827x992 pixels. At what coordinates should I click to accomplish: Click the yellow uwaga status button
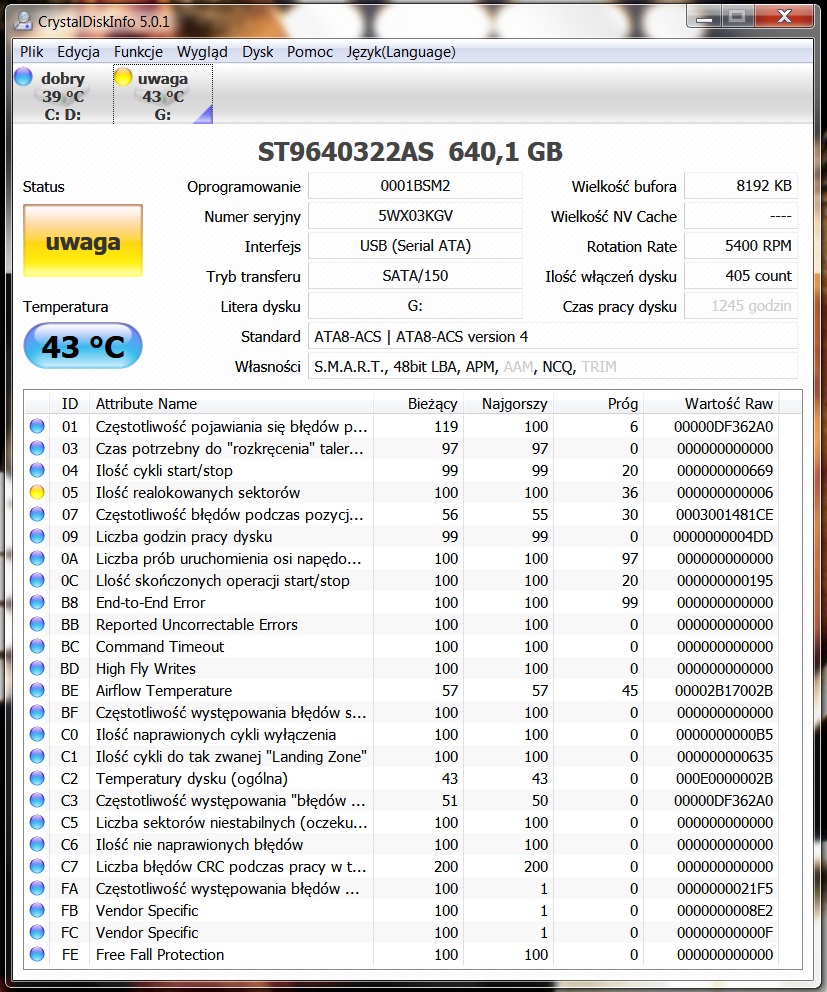coord(83,240)
